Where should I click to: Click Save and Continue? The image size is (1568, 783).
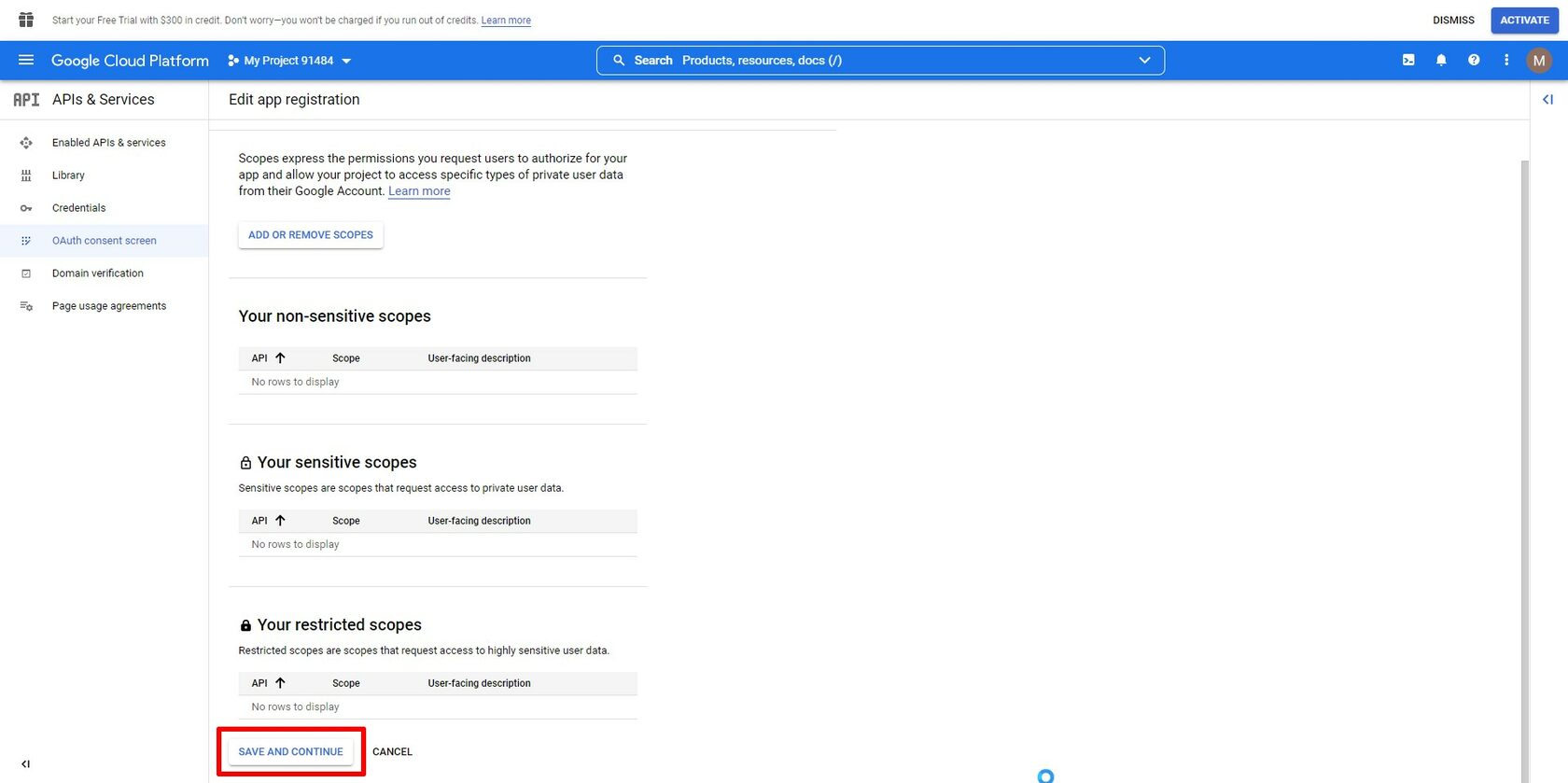pos(291,752)
